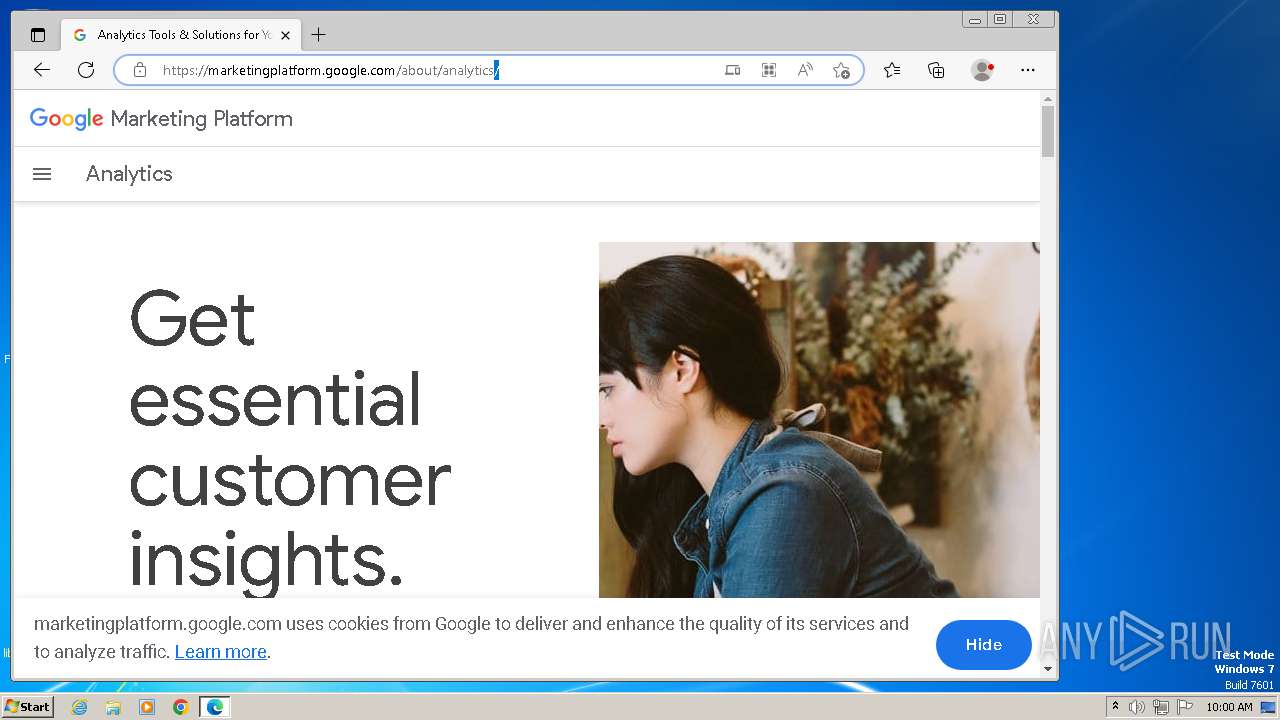Create QR code for this page
The height and width of the screenshot is (720, 1280).
(769, 70)
